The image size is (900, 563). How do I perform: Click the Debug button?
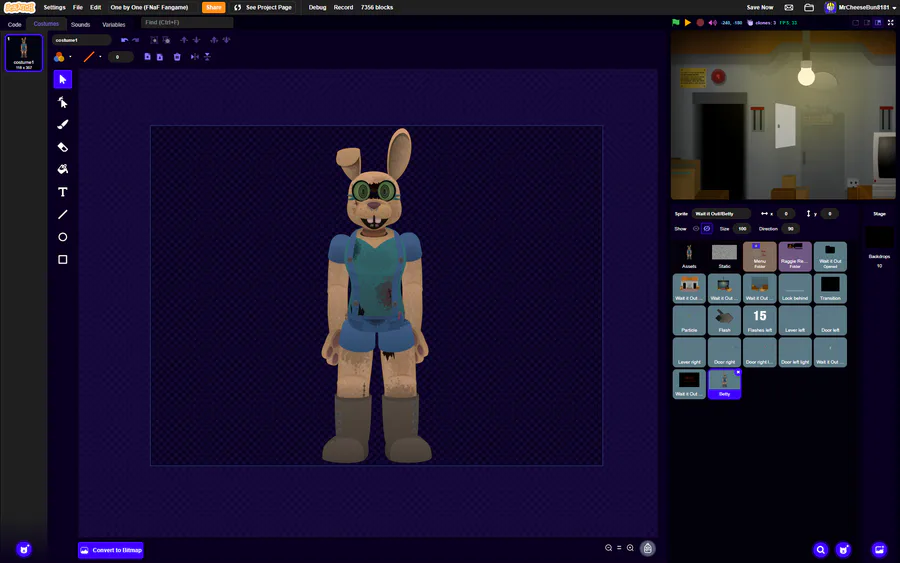click(317, 7)
